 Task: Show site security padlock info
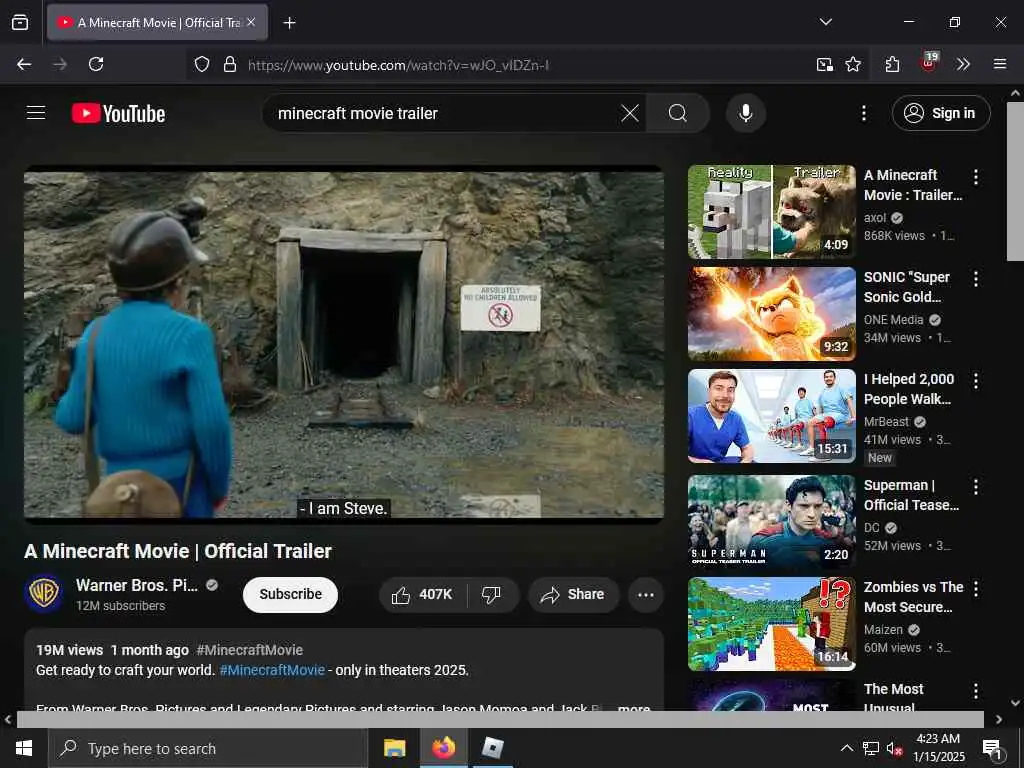click(x=230, y=64)
